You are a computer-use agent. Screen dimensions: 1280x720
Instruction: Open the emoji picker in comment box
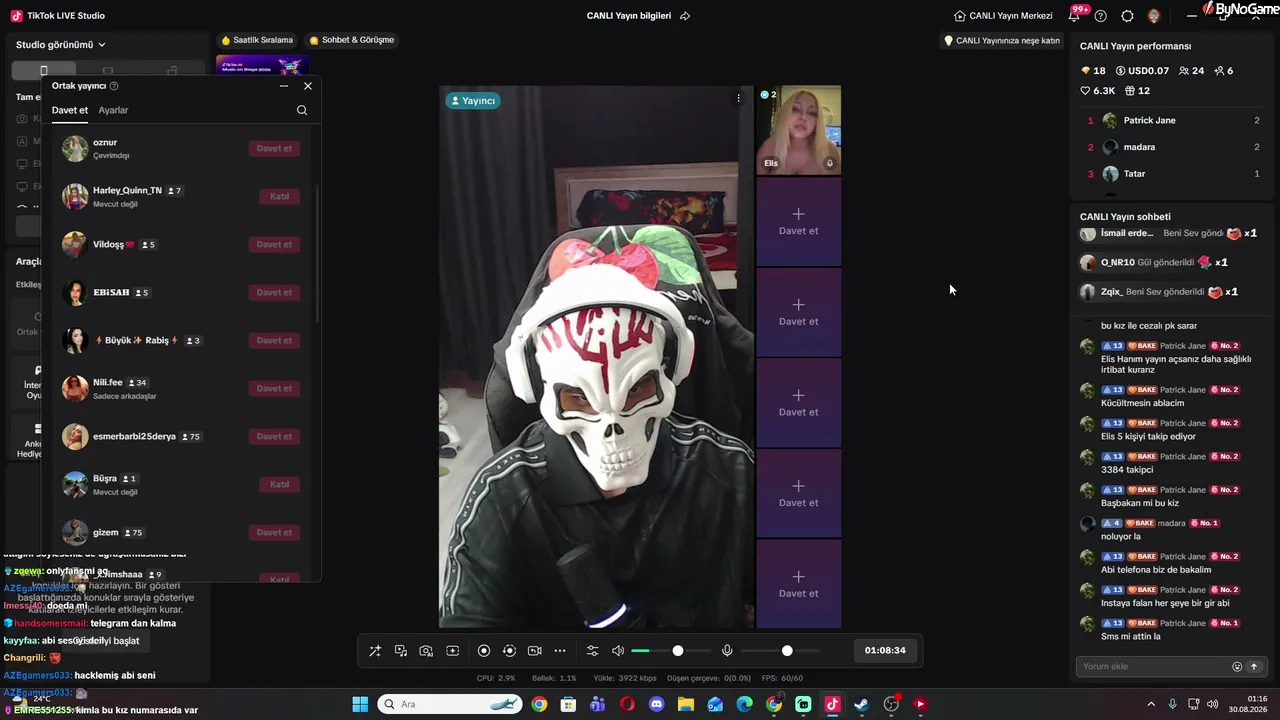(1237, 667)
